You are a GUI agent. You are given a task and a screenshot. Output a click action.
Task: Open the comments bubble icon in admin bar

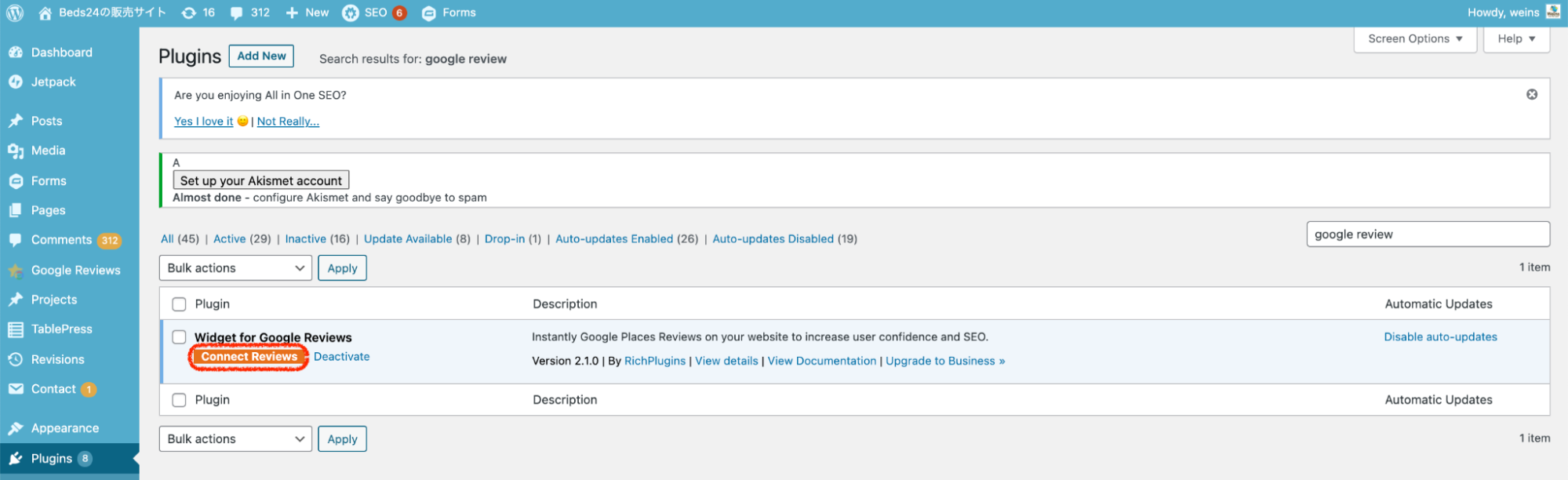(x=237, y=13)
